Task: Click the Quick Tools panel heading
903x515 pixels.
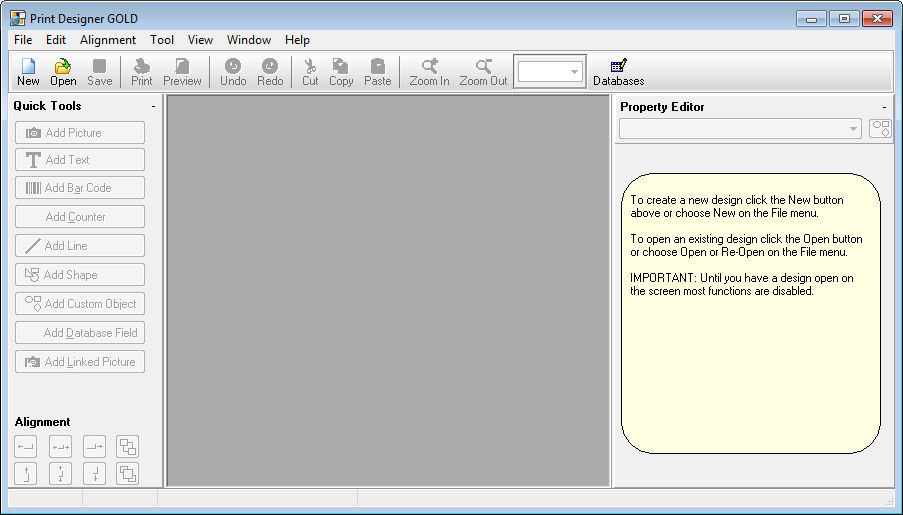Action: tap(47, 106)
